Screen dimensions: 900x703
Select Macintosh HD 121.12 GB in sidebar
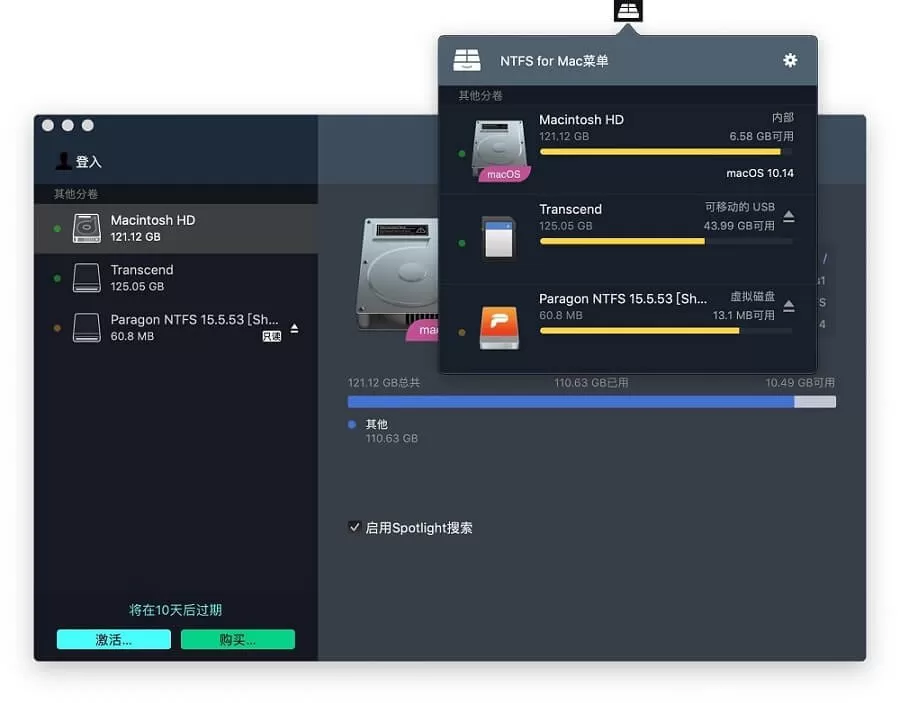coord(176,228)
